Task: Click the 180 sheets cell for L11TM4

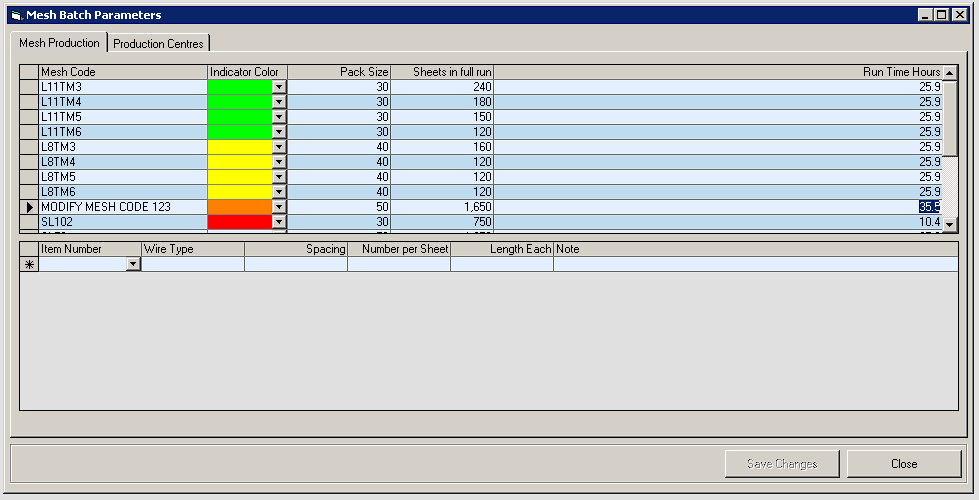Action: pyautogui.click(x=442, y=102)
